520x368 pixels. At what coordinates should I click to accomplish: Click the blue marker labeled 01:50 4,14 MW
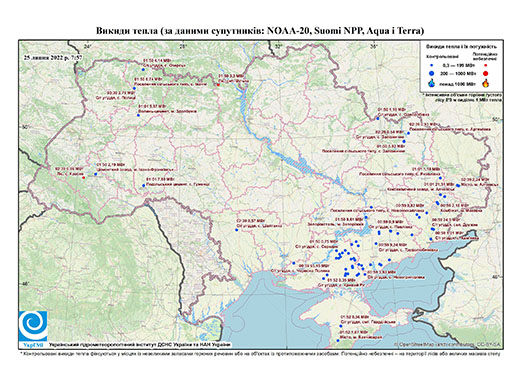[143, 70]
